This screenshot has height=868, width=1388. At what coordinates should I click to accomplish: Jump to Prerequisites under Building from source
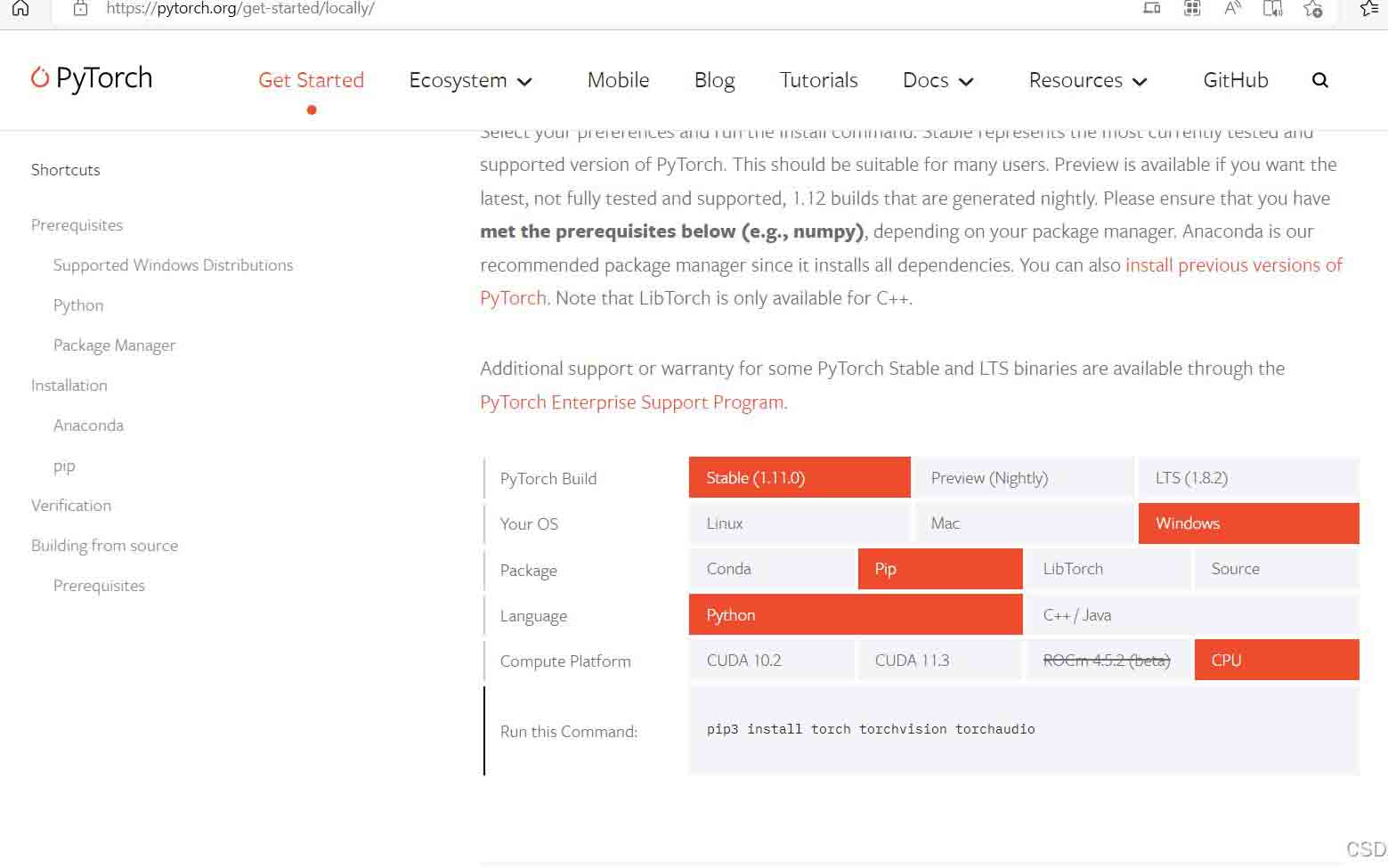coord(99,586)
